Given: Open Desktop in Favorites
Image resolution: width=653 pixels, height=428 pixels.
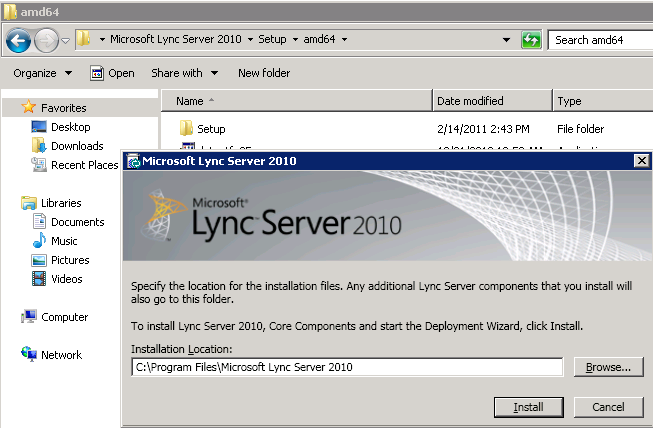Looking at the screenshot, I should tap(71, 127).
